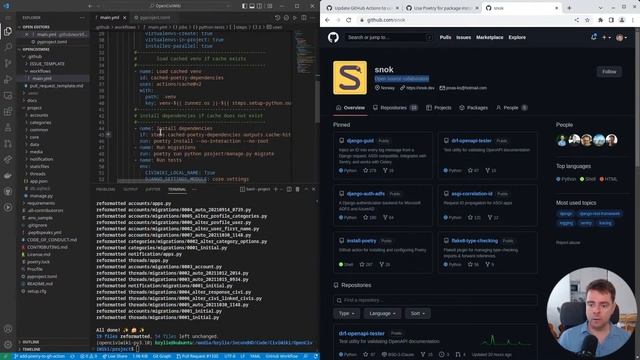The height and width of the screenshot is (360, 640).
Task: Click Live Share in VS Code status bar
Action: point(115,356)
